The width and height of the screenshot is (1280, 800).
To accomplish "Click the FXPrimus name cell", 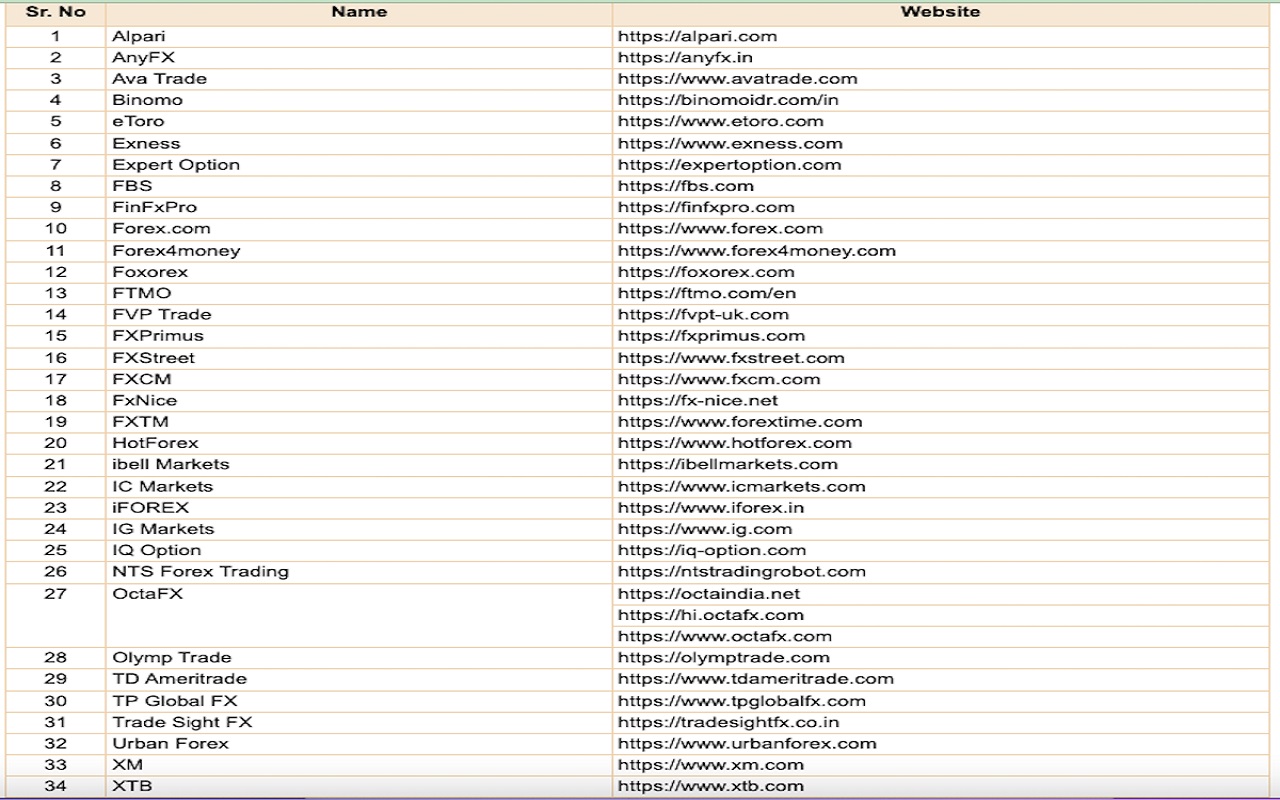I will (359, 336).
